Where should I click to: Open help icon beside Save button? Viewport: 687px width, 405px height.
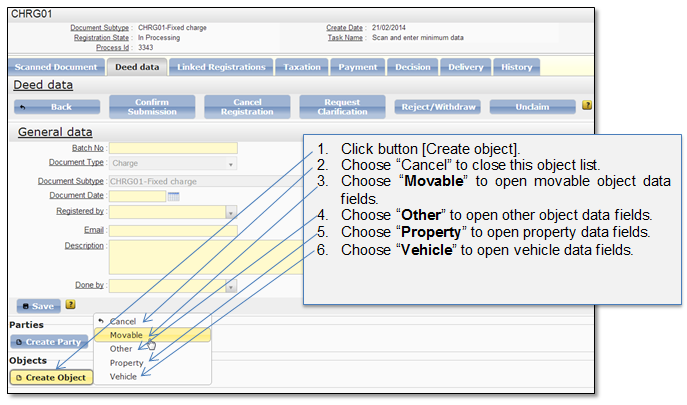70,305
